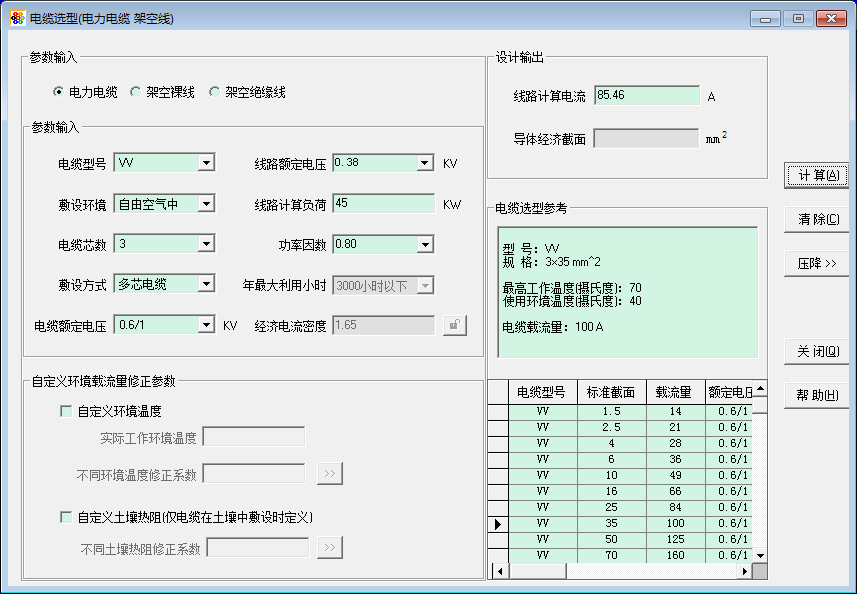Viewport: 857px width, 594px height.
Task: Click the 线路计算电流 output field
Action: pos(647,95)
